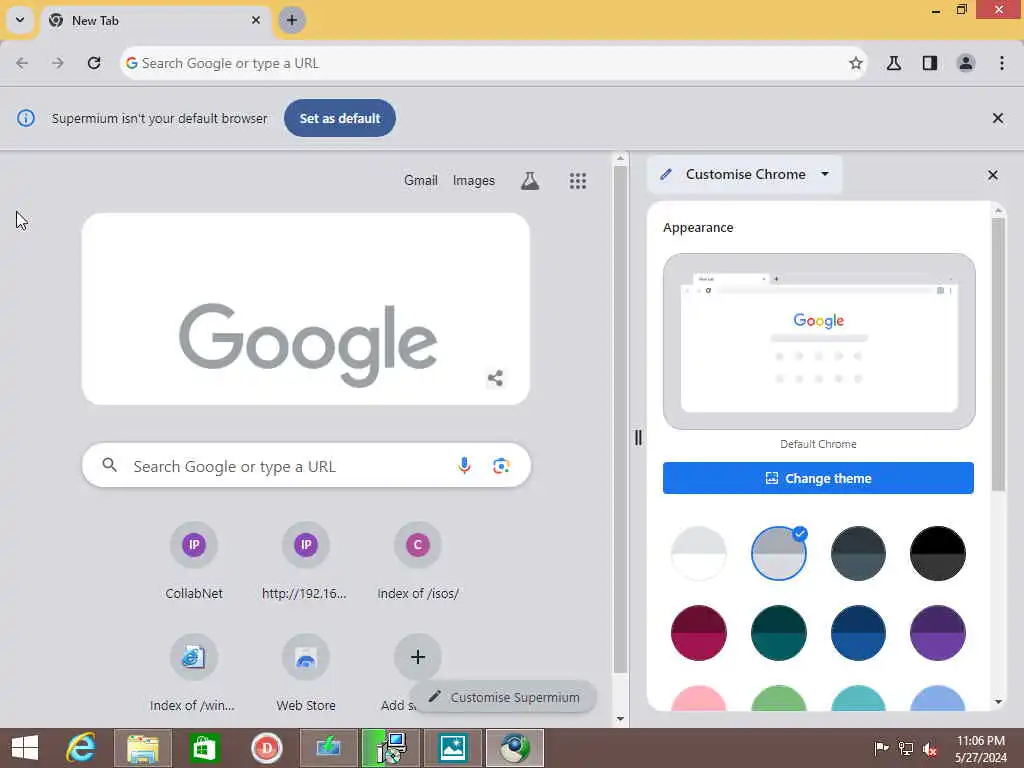Expand the Customise Chrome panel dropdown
The height and width of the screenshot is (768, 1024).
(x=825, y=174)
